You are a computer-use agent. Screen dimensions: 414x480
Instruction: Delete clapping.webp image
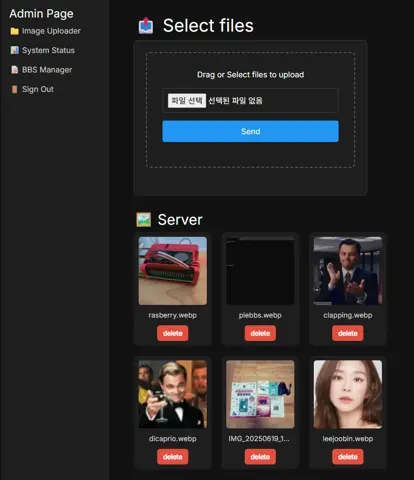pyautogui.click(x=348, y=333)
